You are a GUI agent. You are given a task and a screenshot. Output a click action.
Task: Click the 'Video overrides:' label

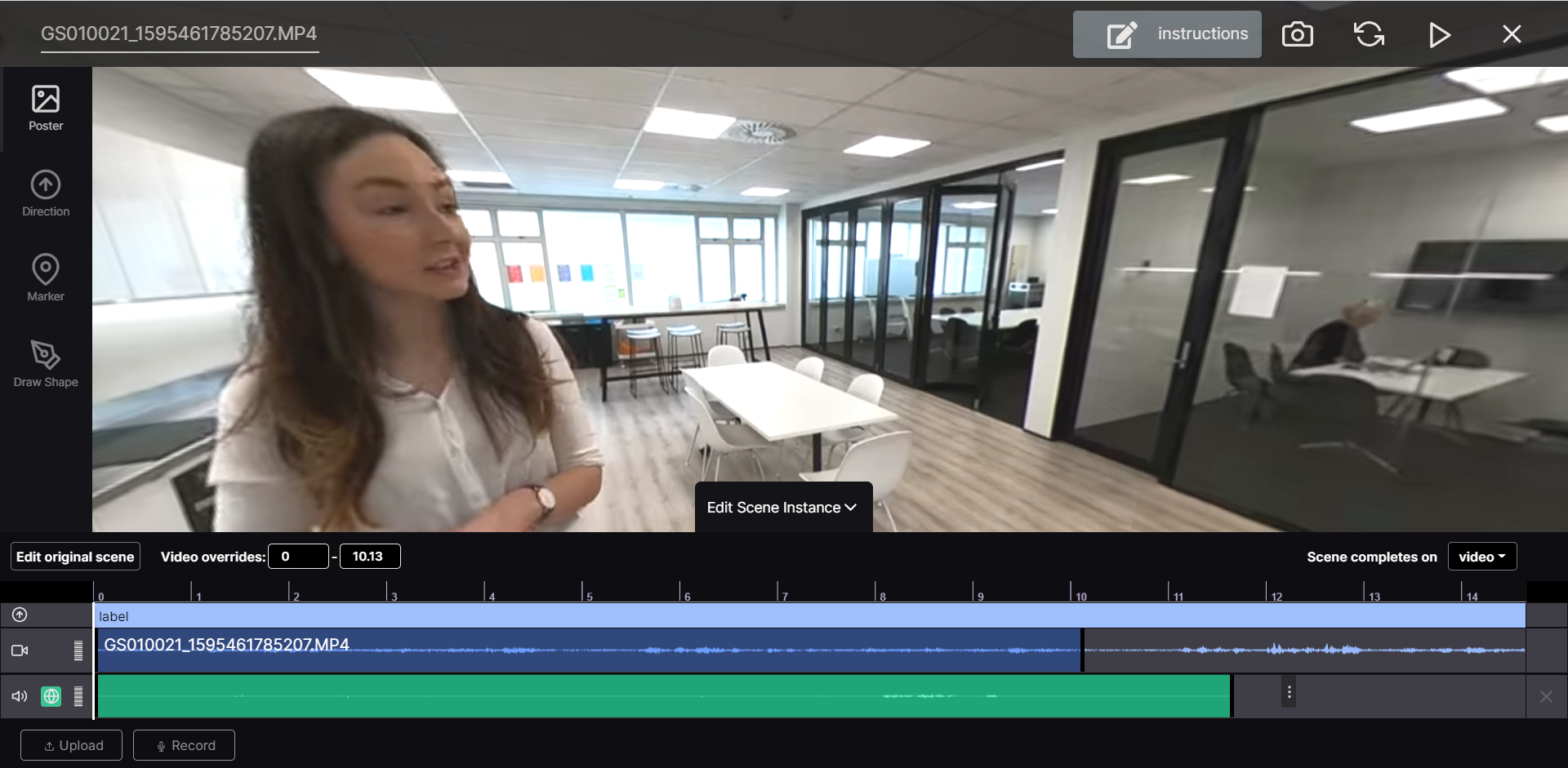pyautogui.click(x=213, y=557)
